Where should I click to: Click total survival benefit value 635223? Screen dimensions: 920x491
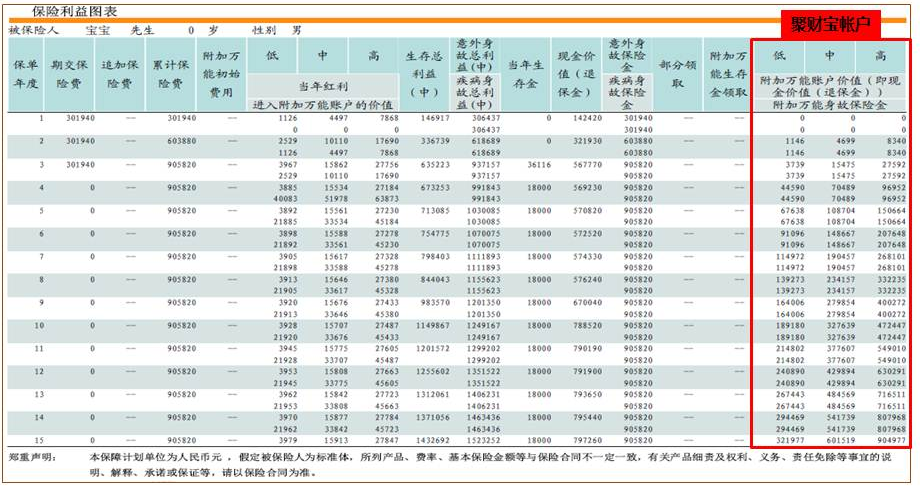pos(435,165)
